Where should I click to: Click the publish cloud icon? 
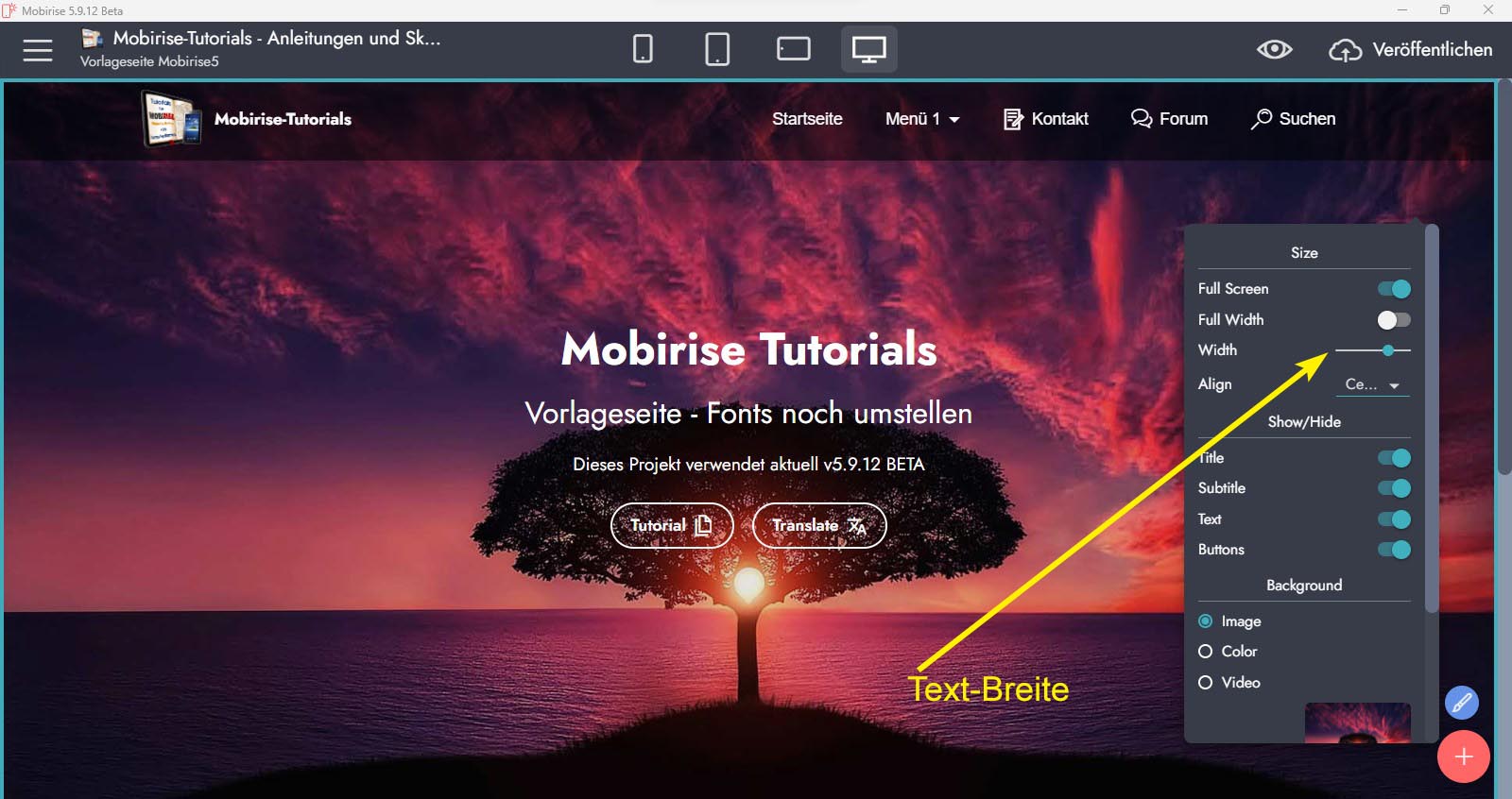click(x=1346, y=50)
